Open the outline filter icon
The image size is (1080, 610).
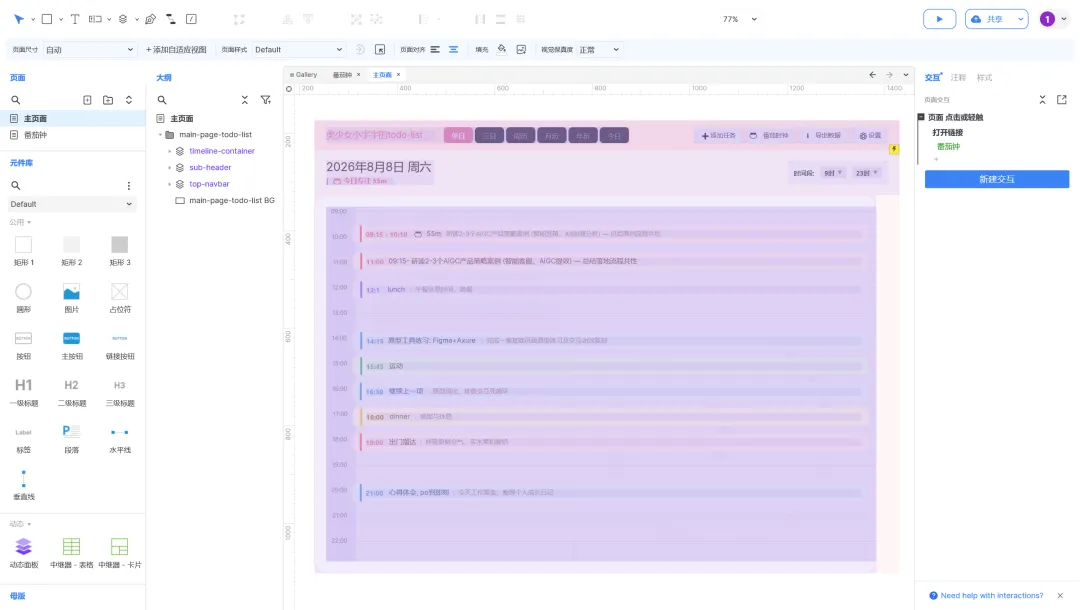(x=266, y=100)
